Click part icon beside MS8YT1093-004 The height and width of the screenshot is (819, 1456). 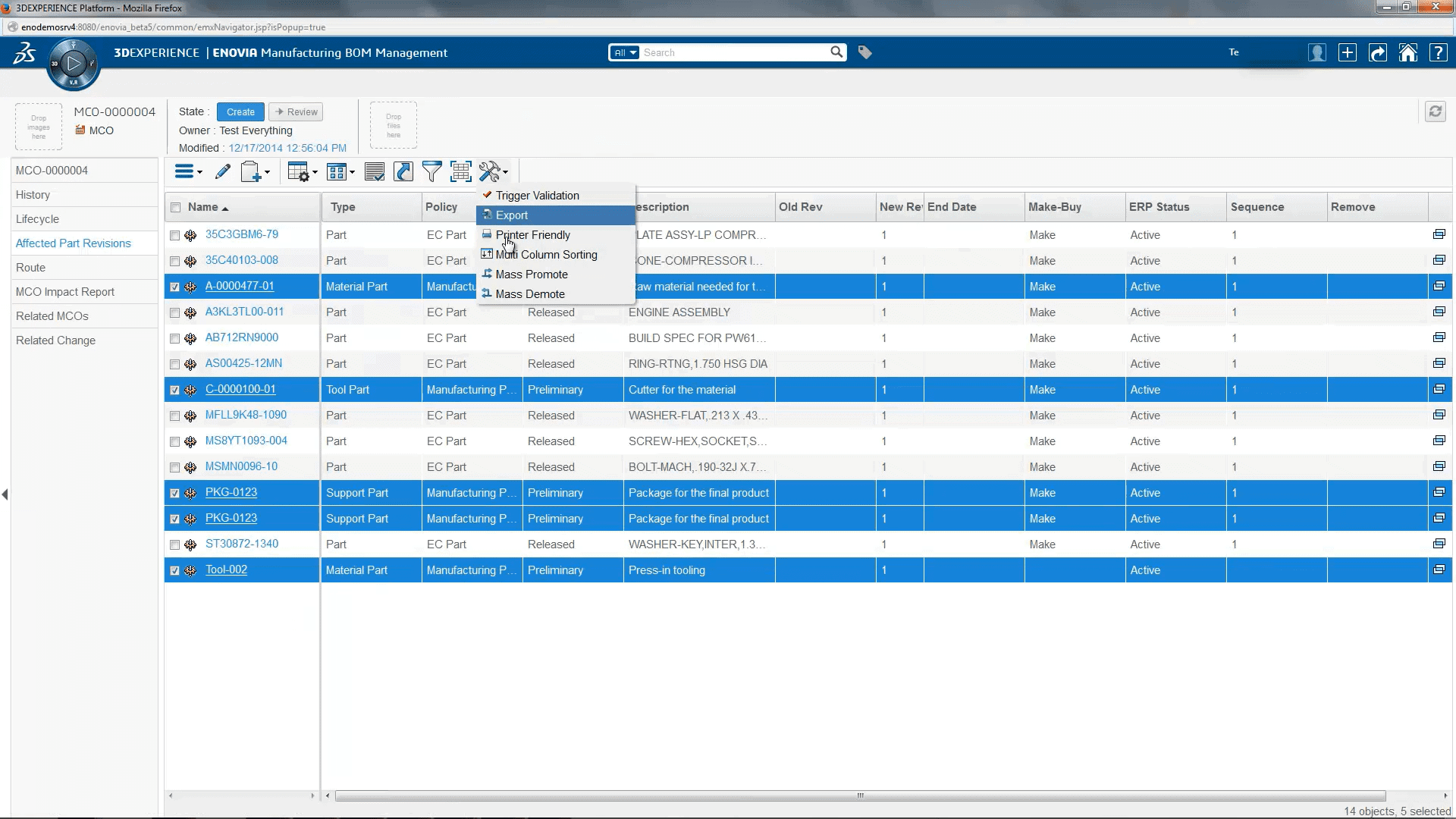point(190,441)
